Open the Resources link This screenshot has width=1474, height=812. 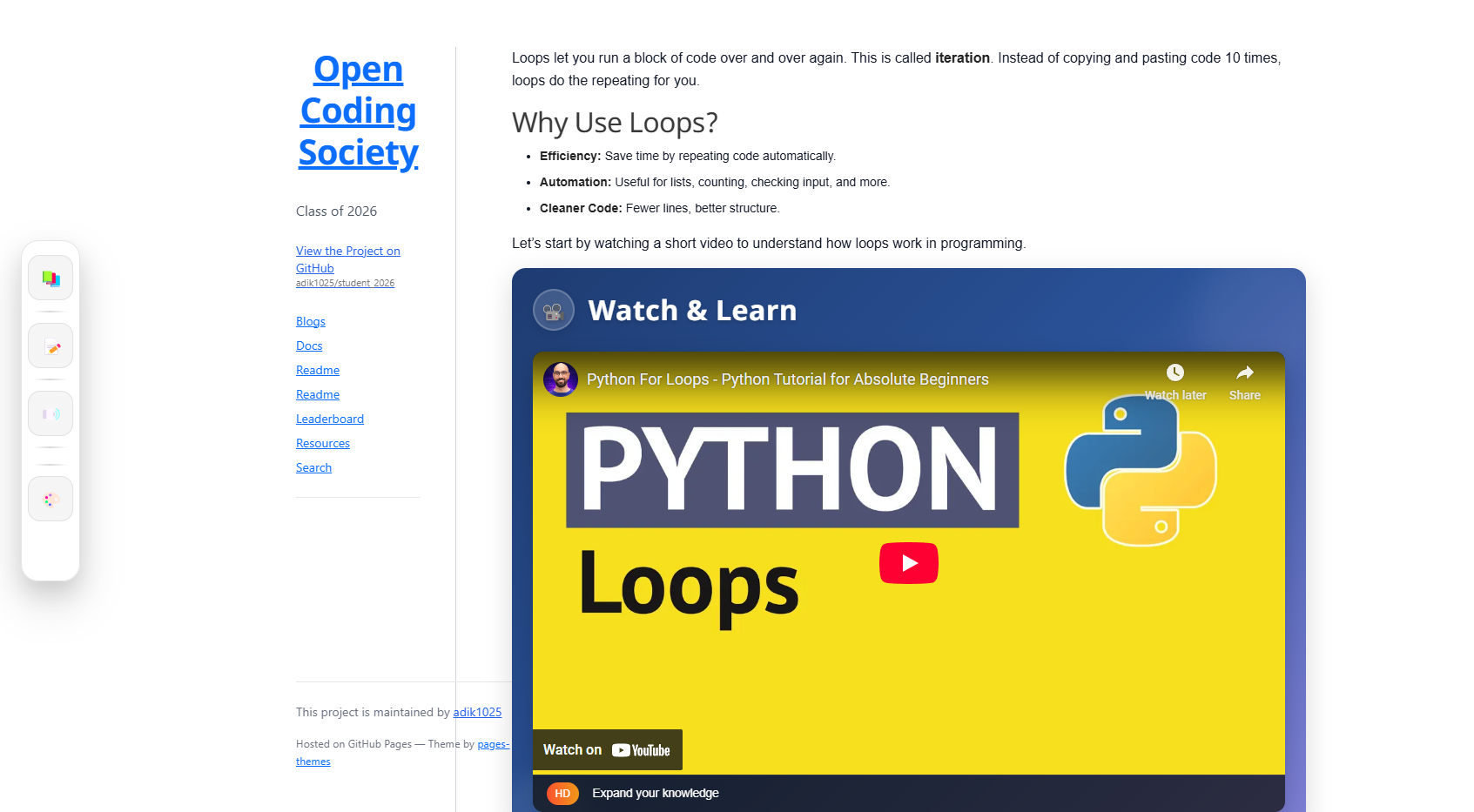pos(323,443)
